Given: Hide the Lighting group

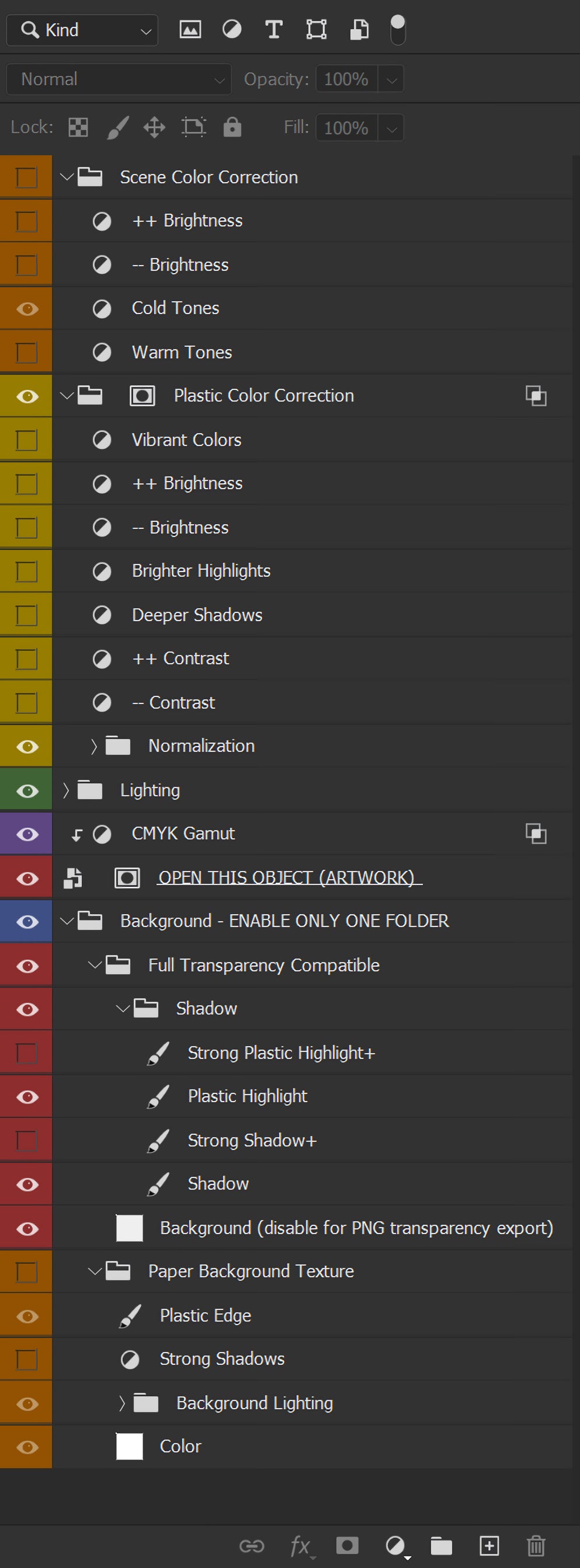Looking at the screenshot, I should coord(27,790).
